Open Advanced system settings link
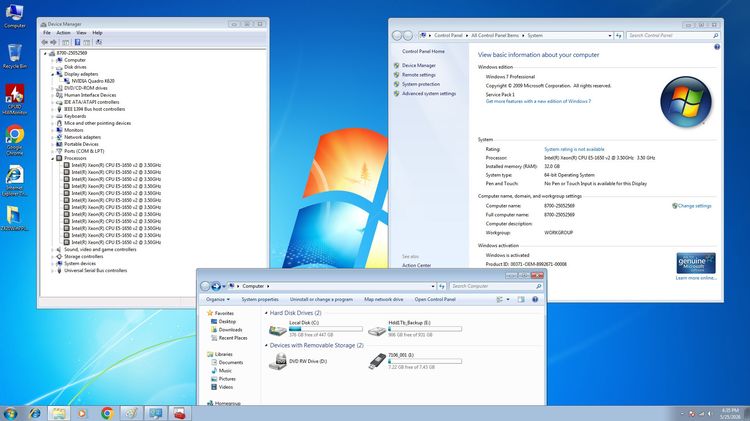750x421 pixels. pyautogui.click(x=429, y=94)
